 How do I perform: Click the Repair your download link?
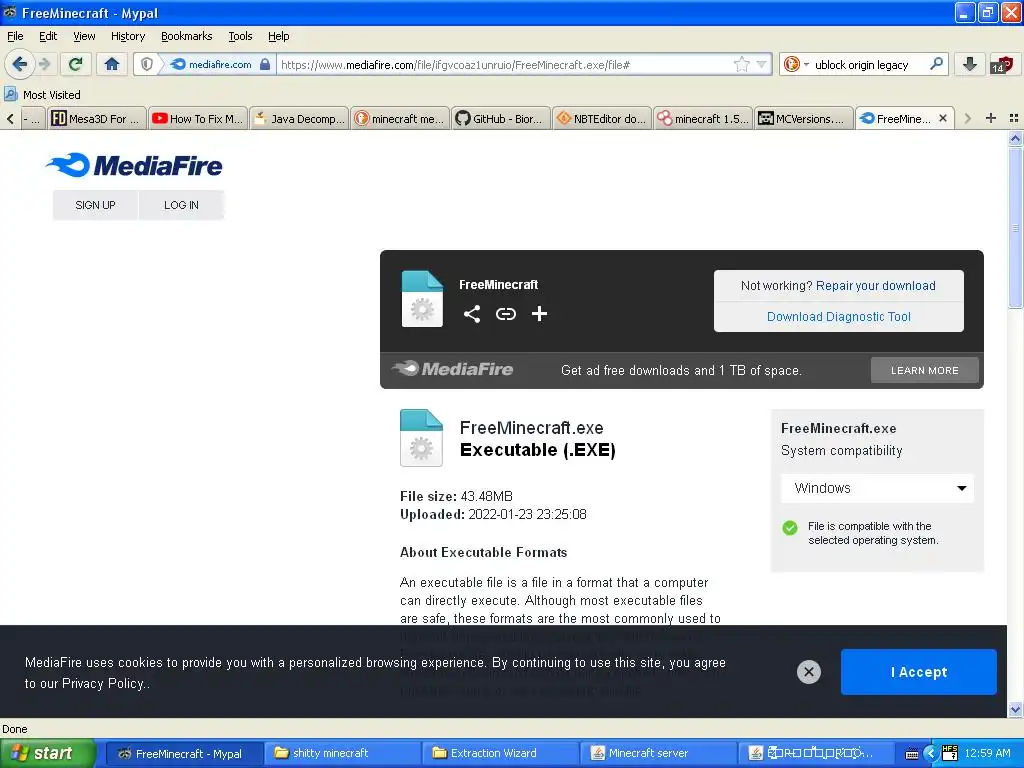pyautogui.click(x=875, y=285)
